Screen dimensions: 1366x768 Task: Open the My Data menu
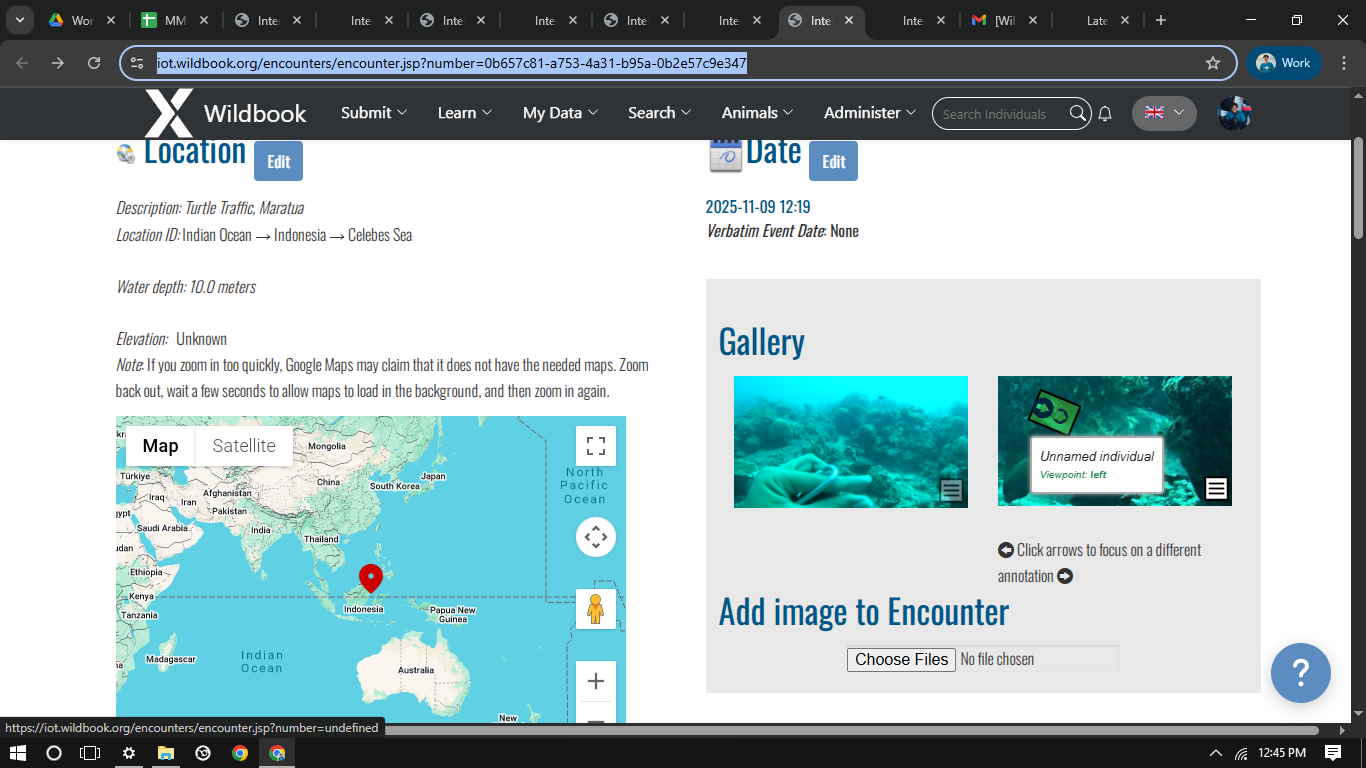point(560,113)
